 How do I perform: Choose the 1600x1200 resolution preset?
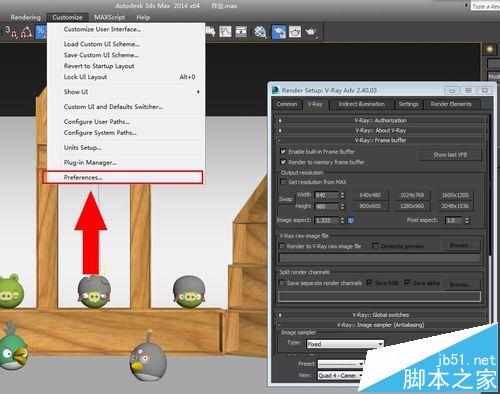pos(455,195)
